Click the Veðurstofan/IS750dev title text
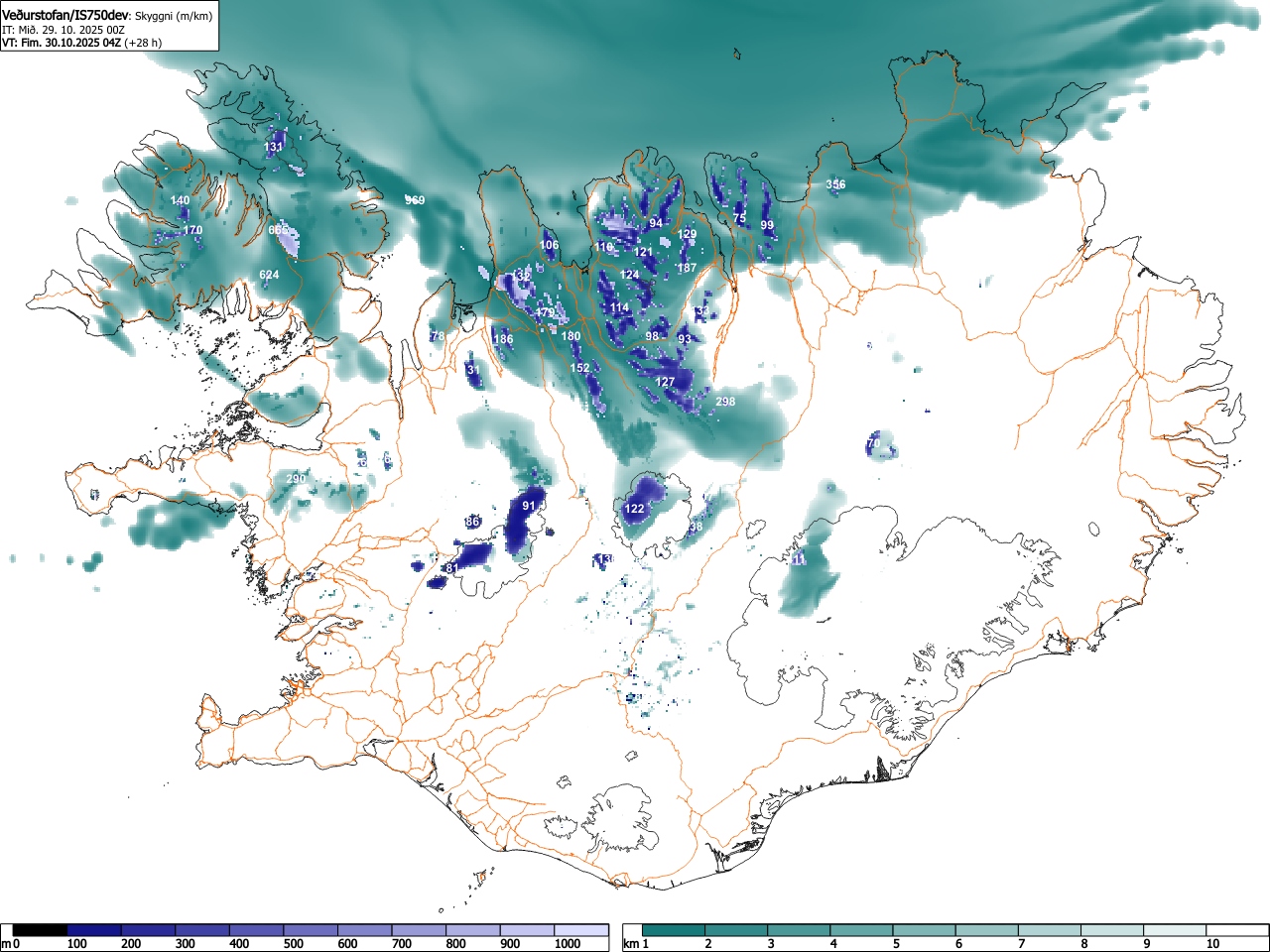This screenshot has height=952, width=1270. pos(65,16)
